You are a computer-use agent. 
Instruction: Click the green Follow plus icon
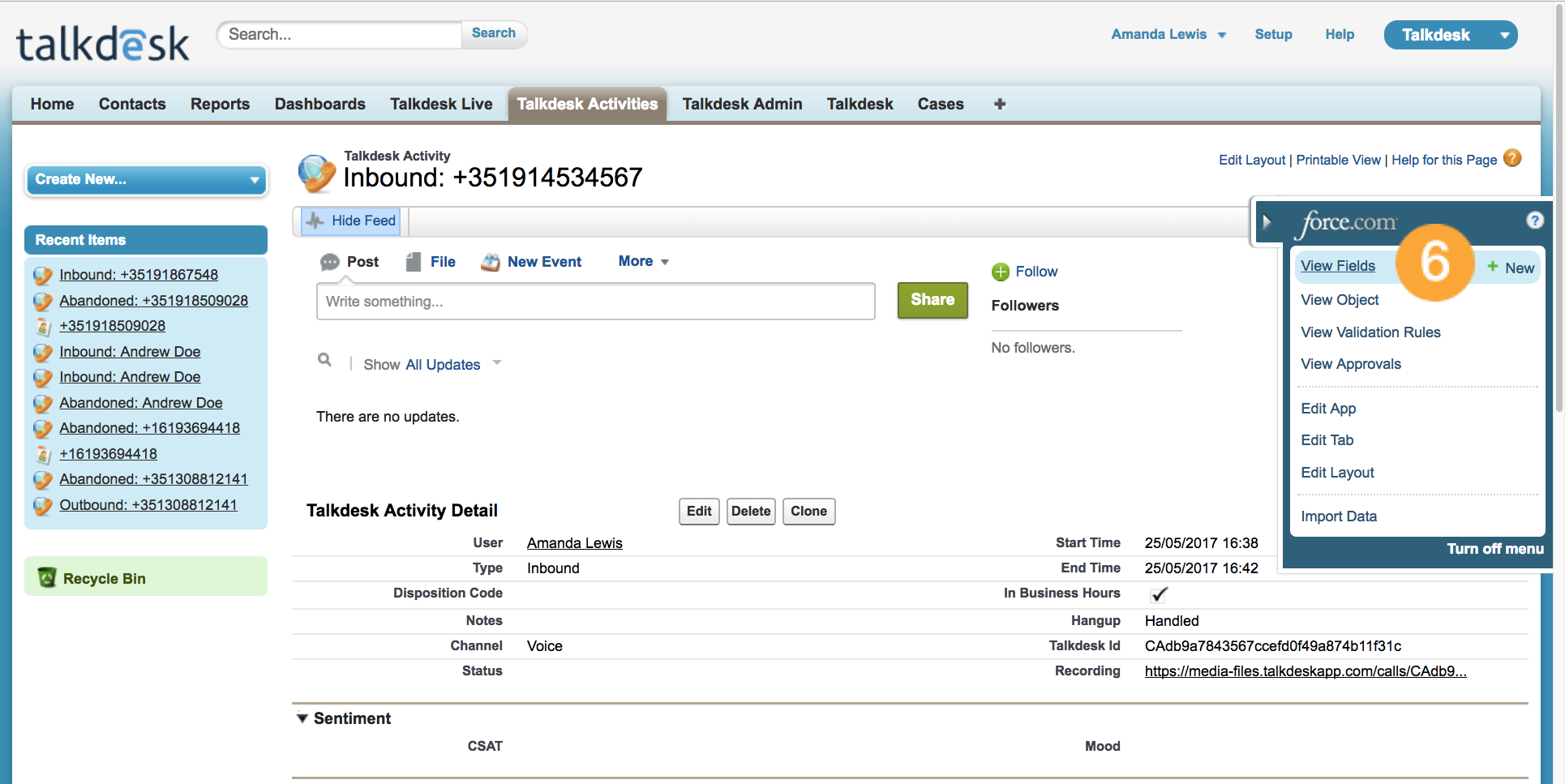(1001, 272)
